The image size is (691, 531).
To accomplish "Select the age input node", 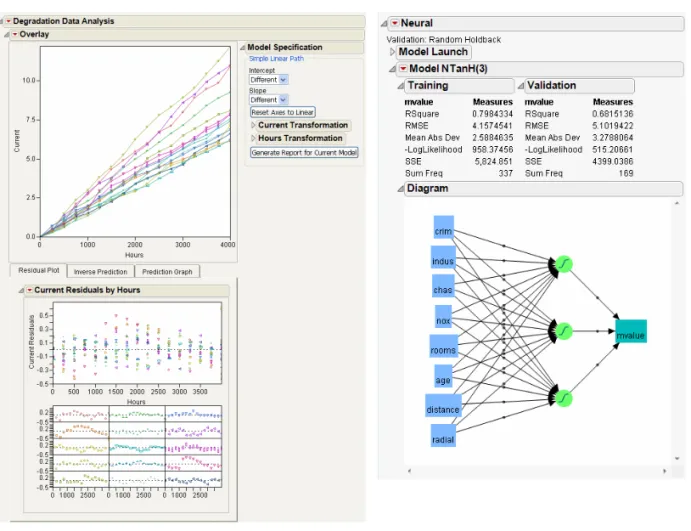I will pyautogui.click(x=443, y=376).
